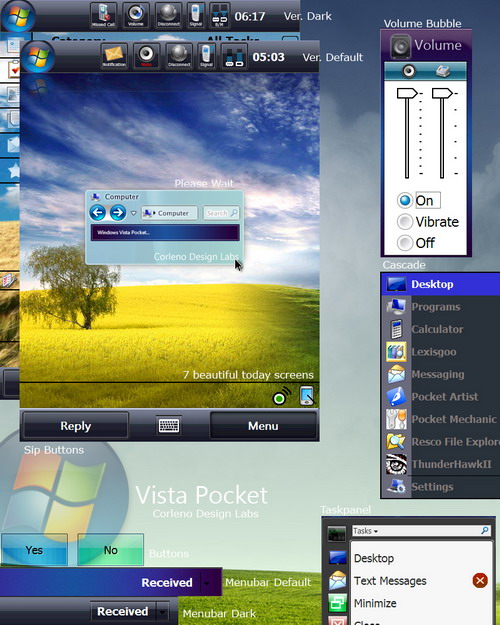This screenshot has width=500, height=625.
Task: Select speaker tab in Volume bubble
Action: click(408, 71)
